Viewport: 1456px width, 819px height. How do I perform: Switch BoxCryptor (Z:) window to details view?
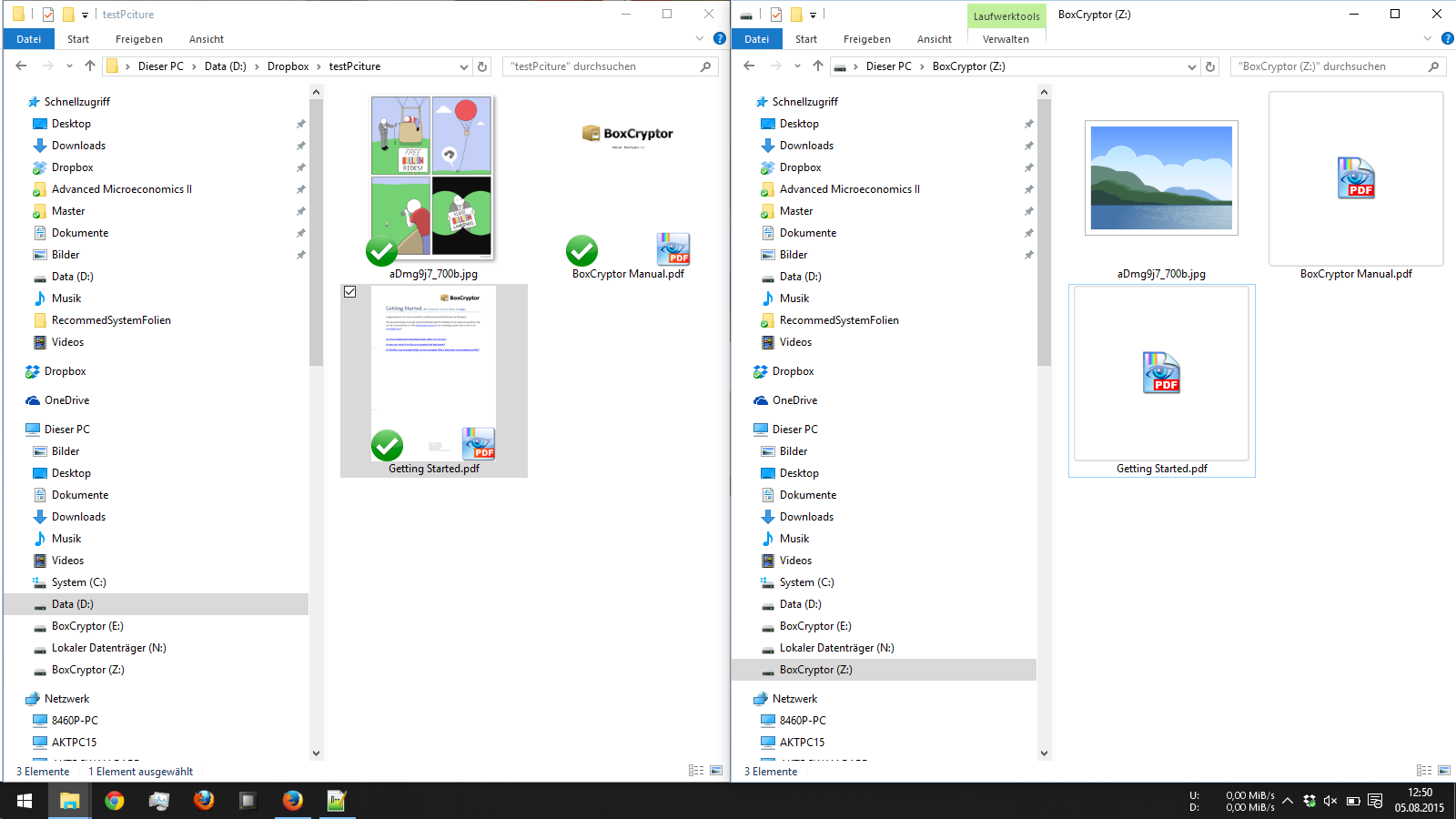click(1424, 771)
